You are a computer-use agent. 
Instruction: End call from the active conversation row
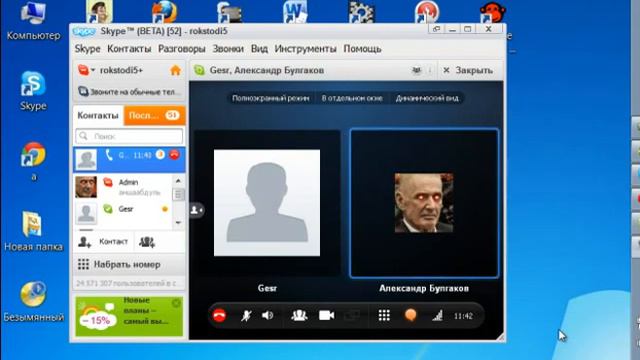tap(174, 155)
